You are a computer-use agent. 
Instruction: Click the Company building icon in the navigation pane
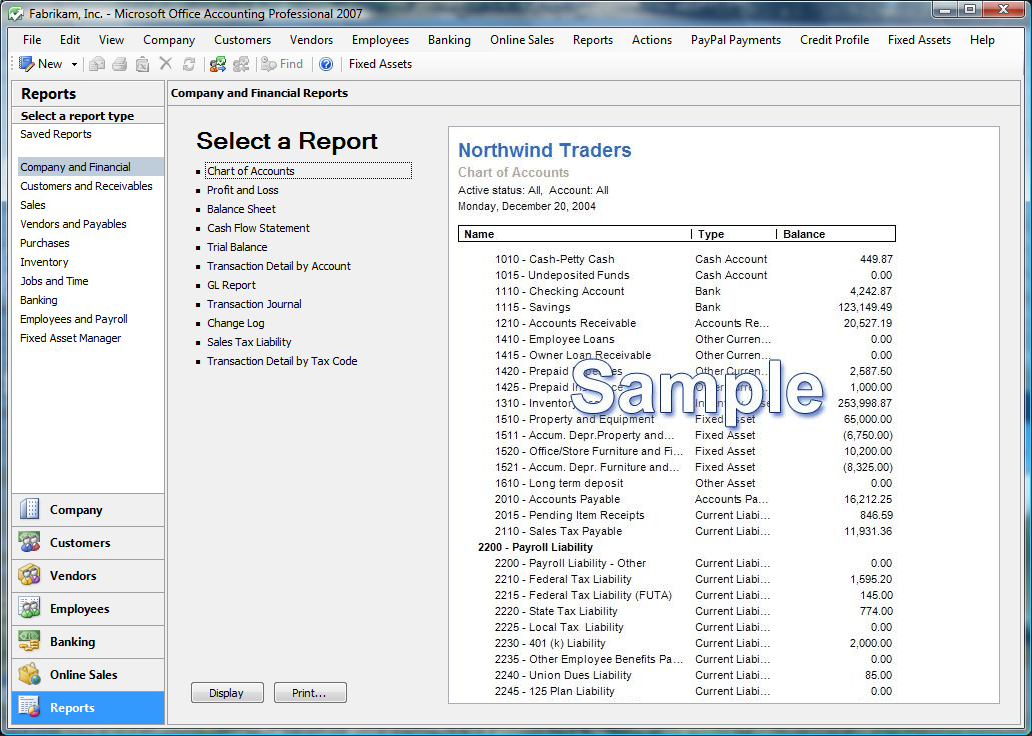tap(30, 509)
